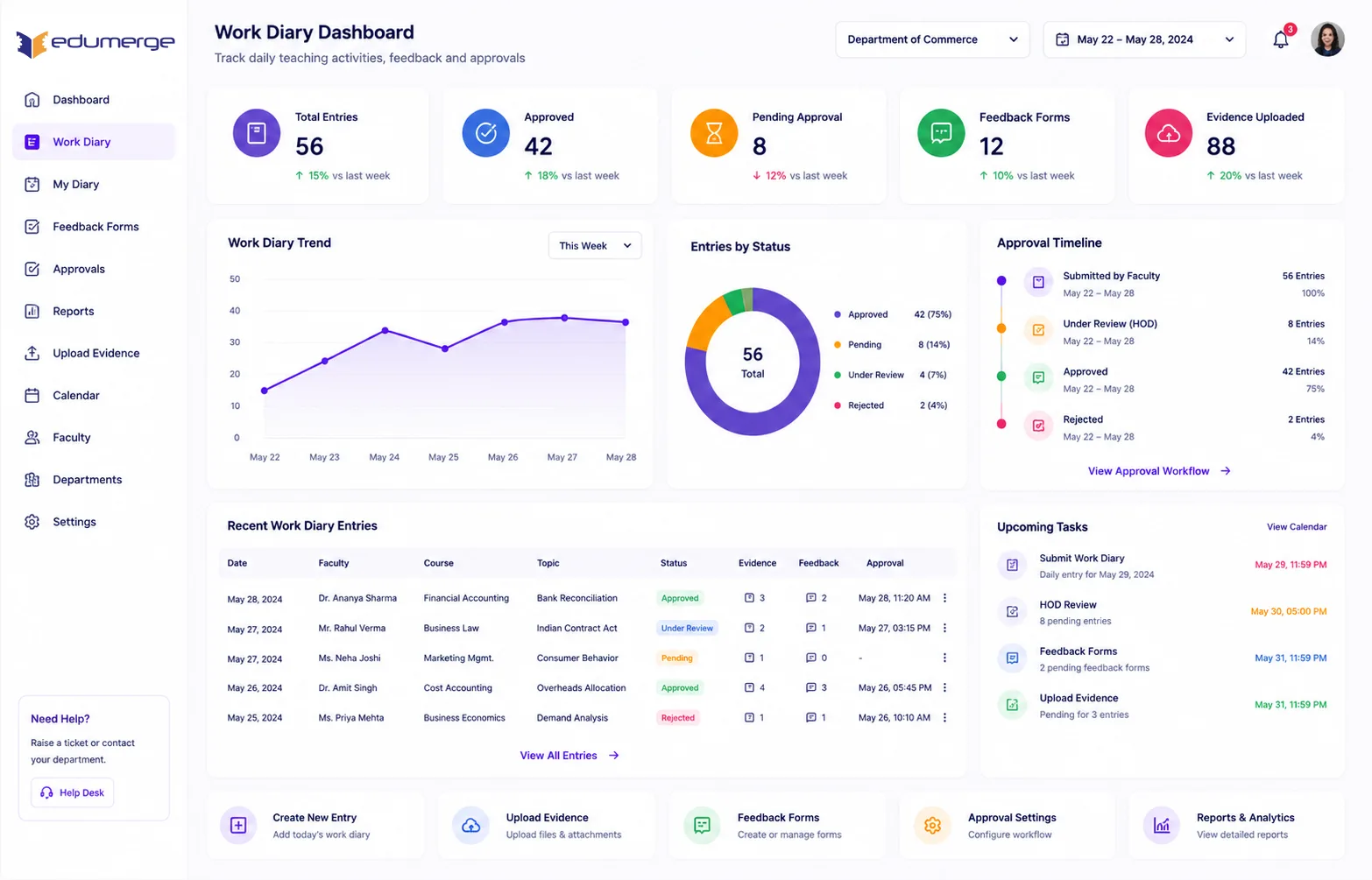
Task: Click feedback icon in Indian Contract Act row
Action: point(810,628)
